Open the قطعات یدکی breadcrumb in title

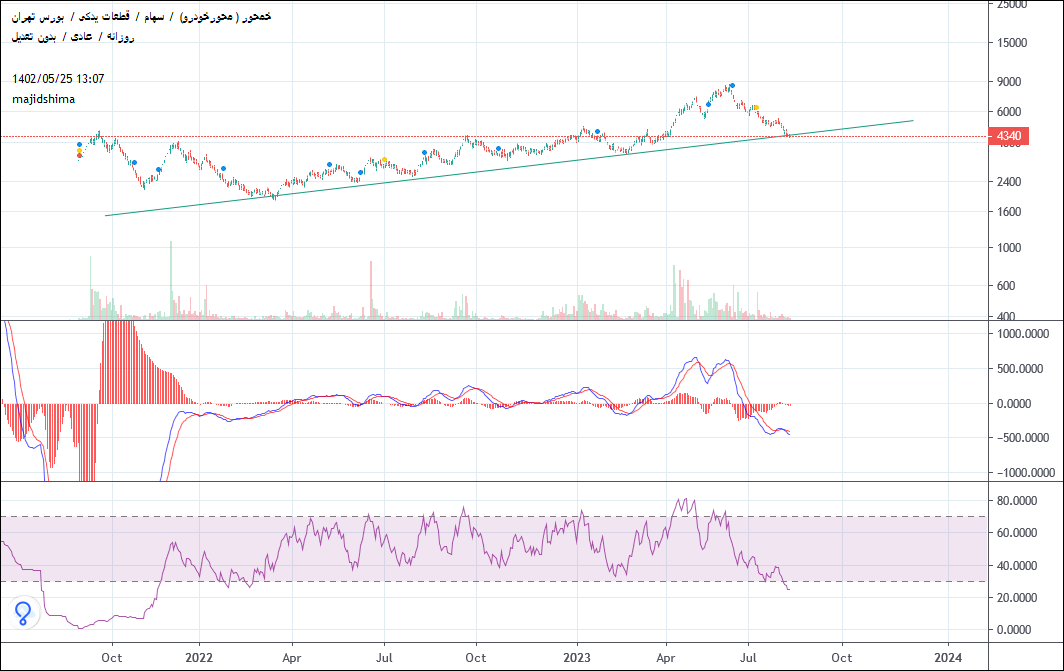[104, 16]
